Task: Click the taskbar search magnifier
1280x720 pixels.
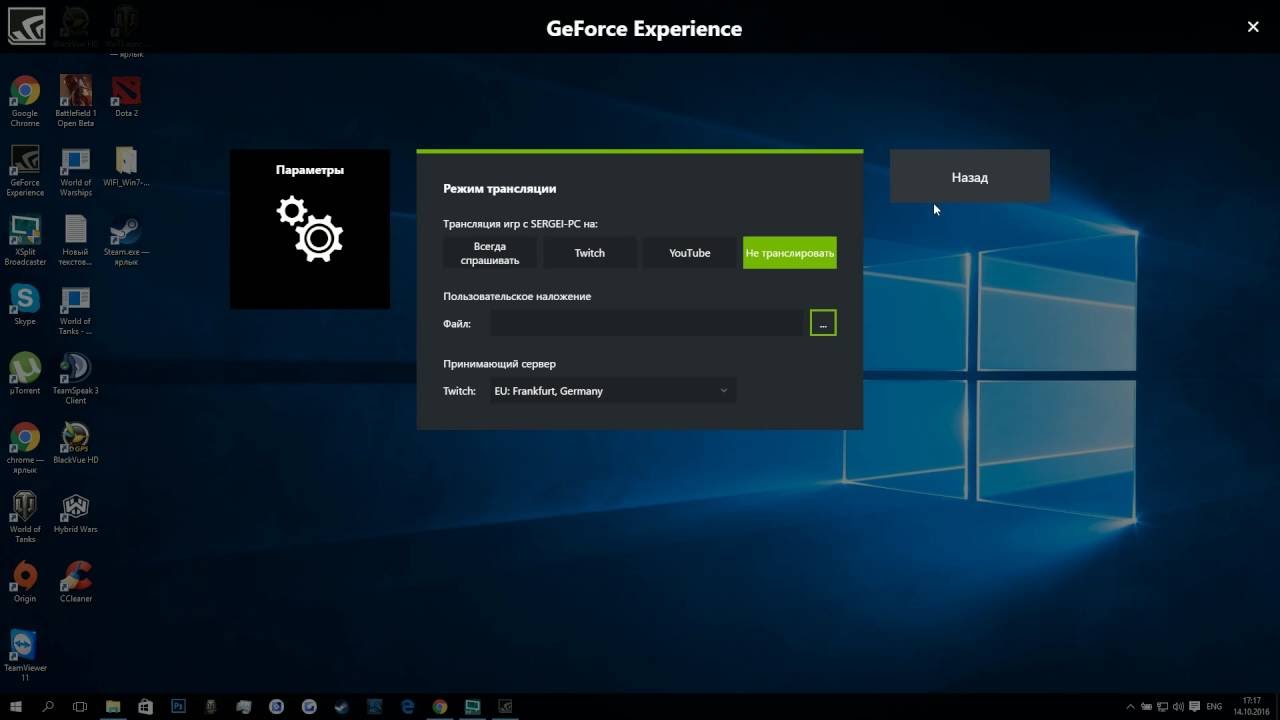Action: coord(47,707)
